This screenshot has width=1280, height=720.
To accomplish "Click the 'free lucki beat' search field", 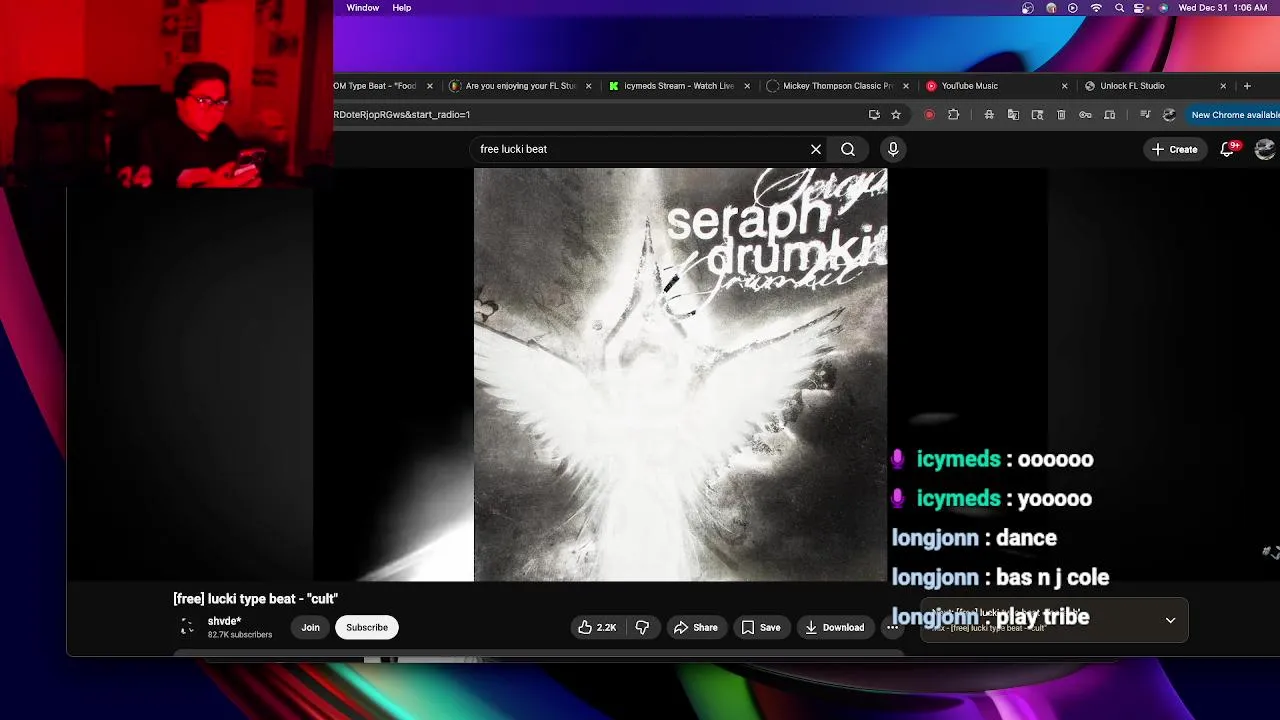I will [x=640, y=149].
